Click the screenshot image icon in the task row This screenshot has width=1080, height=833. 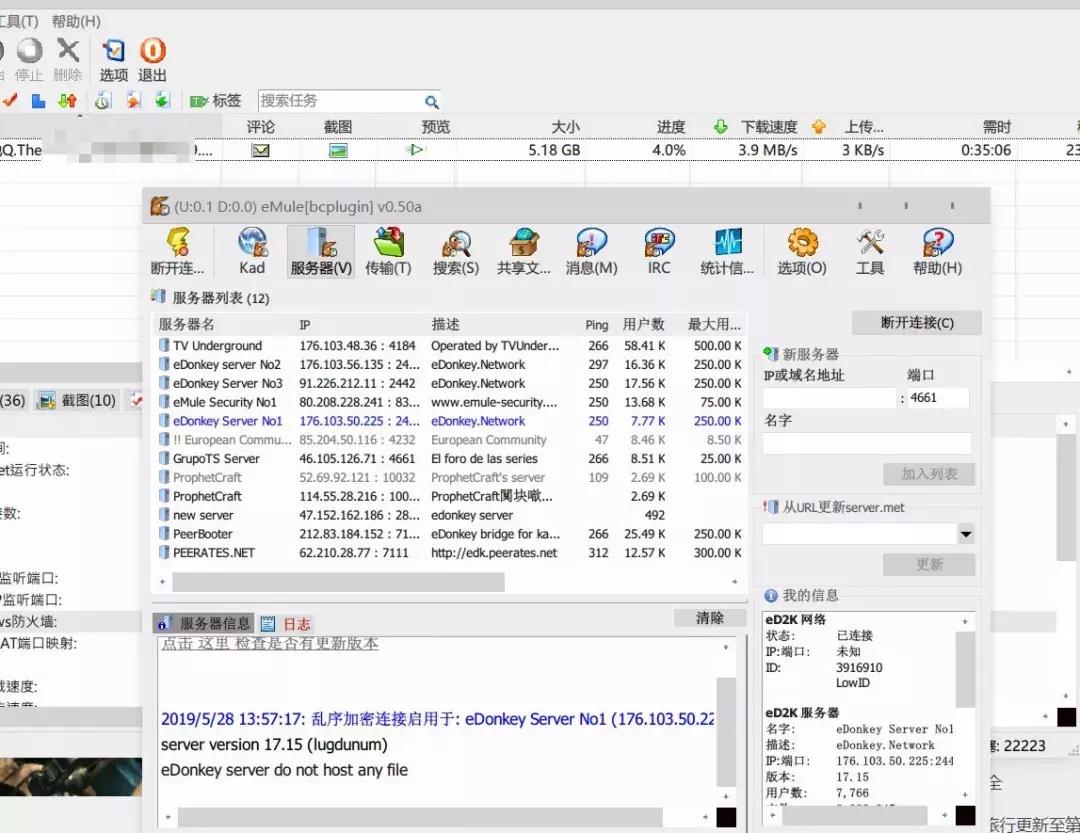pyautogui.click(x=338, y=150)
